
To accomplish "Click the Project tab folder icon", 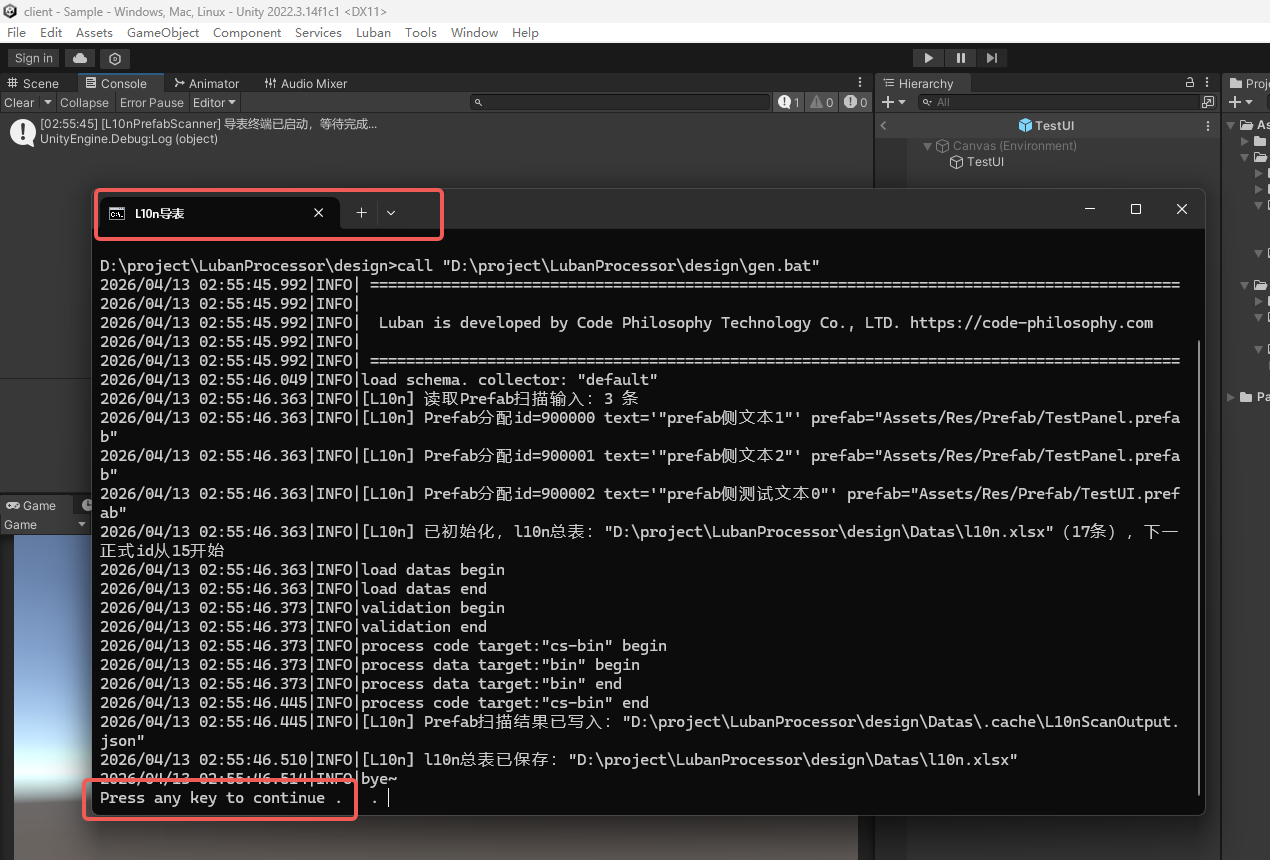I will tap(1235, 83).
